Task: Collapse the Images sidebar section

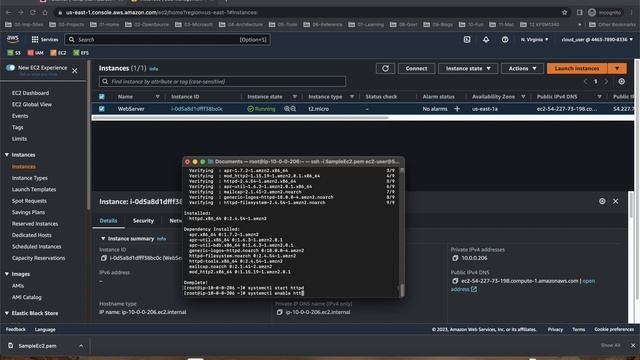Action: click(x=7, y=274)
